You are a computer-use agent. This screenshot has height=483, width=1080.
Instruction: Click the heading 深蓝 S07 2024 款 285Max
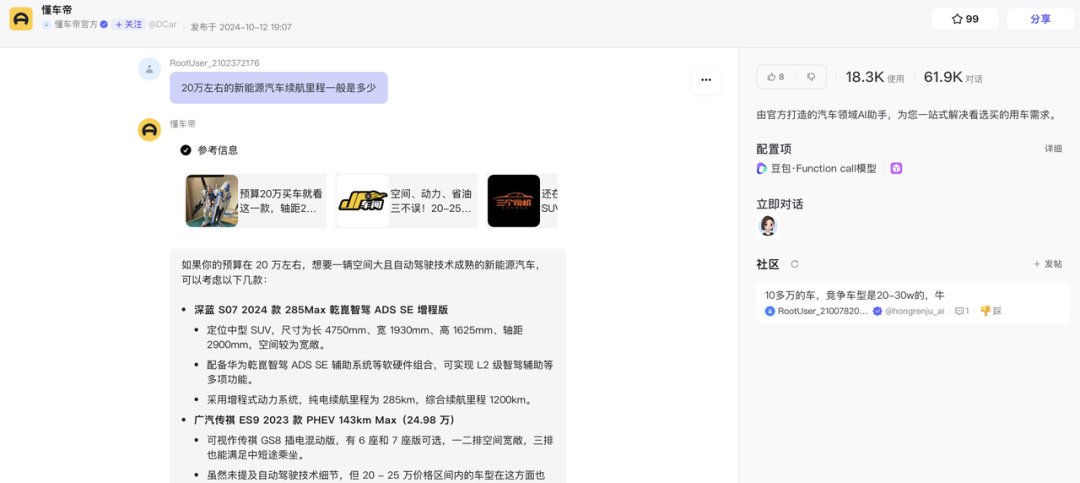(322, 309)
